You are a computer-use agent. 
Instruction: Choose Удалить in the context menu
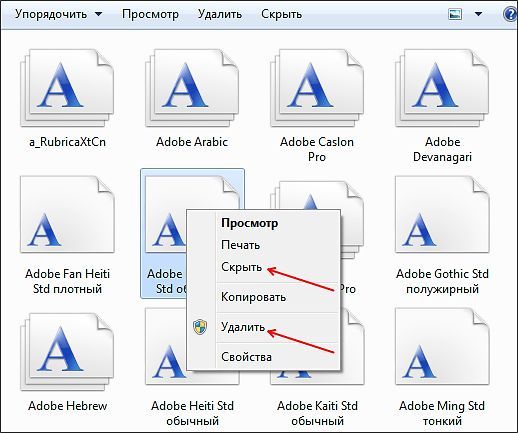[243, 327]
